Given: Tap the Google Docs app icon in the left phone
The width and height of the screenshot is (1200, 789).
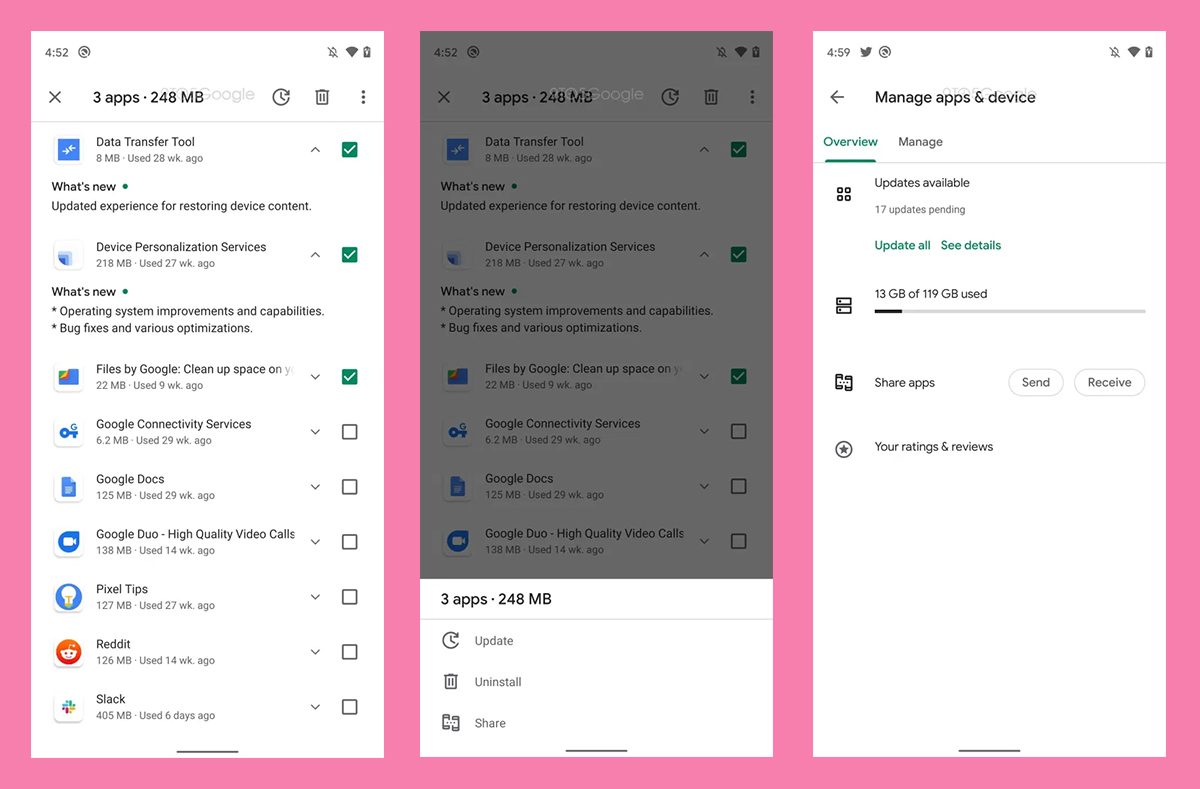Looking at the screenshot, I should [x=68, y=487].
